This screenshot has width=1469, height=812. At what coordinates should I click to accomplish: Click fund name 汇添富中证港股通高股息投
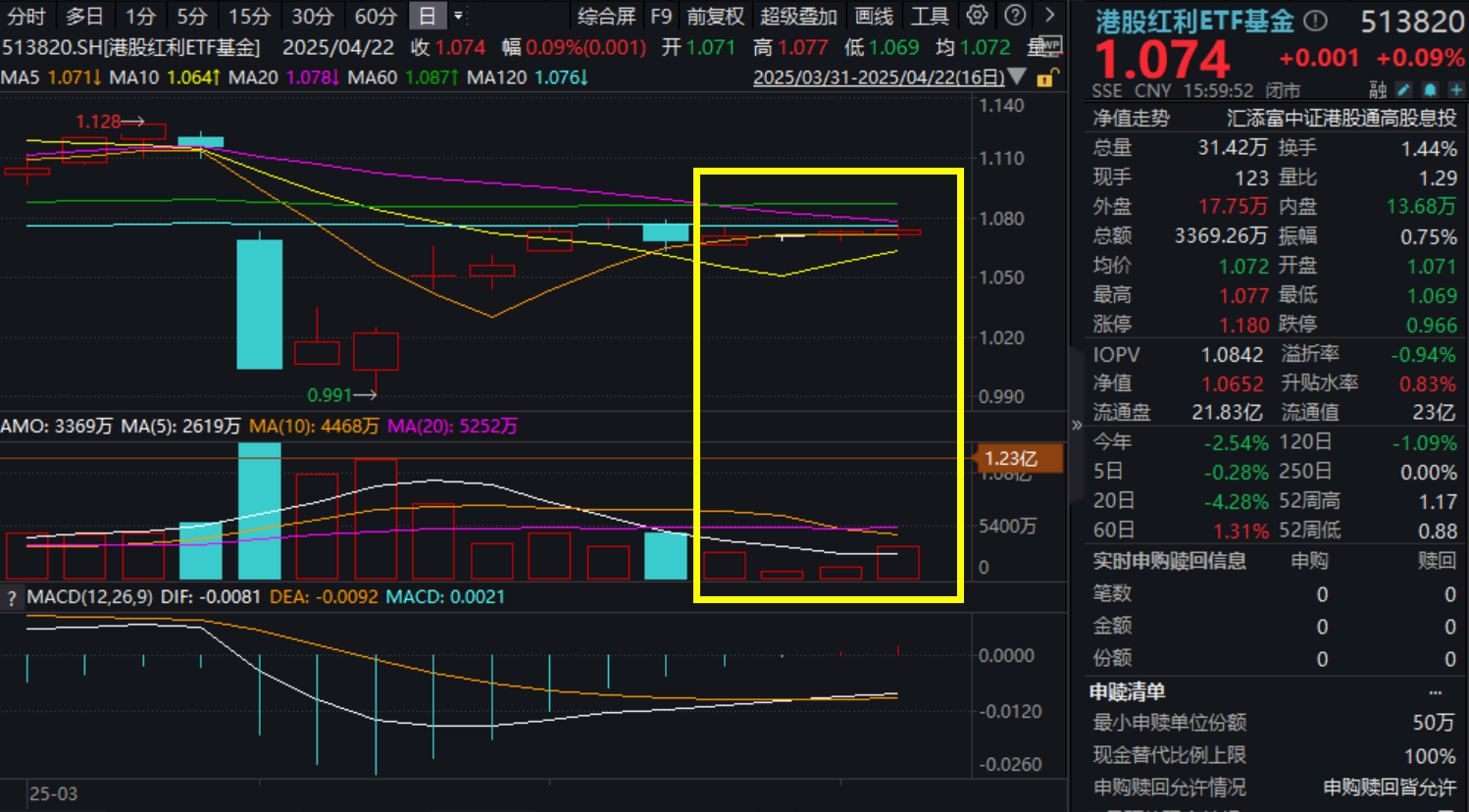[1342, 118]
